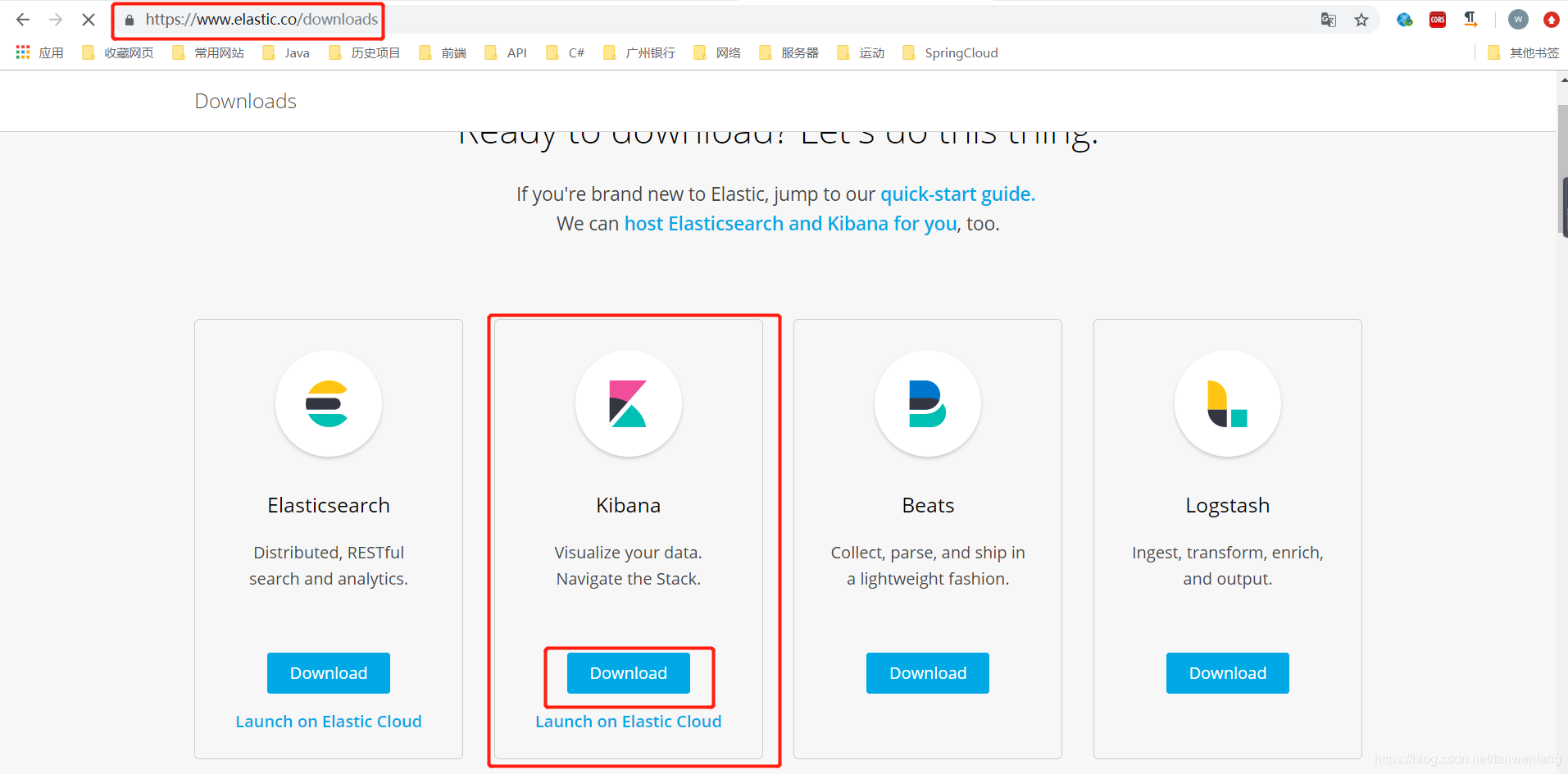Open the quick-start guide link
Viewport: 1568px width, 774px height.
[957, 194]
